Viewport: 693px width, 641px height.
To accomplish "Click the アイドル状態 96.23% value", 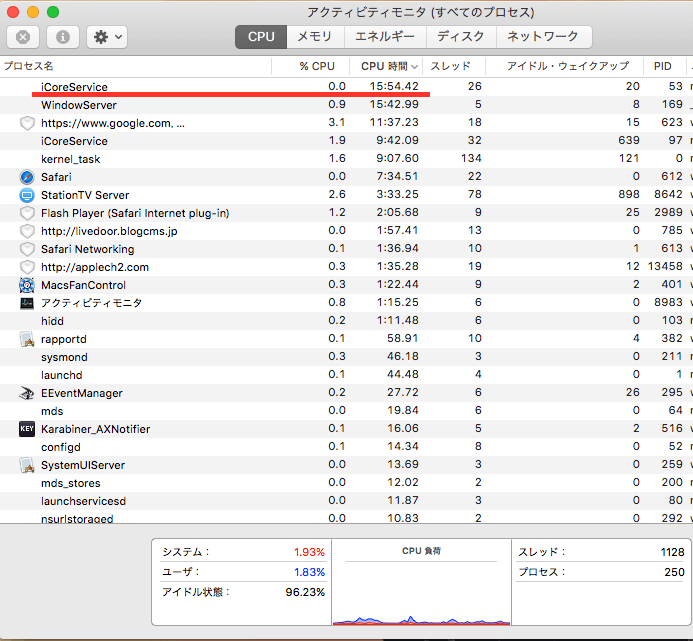I will (305, 592).
